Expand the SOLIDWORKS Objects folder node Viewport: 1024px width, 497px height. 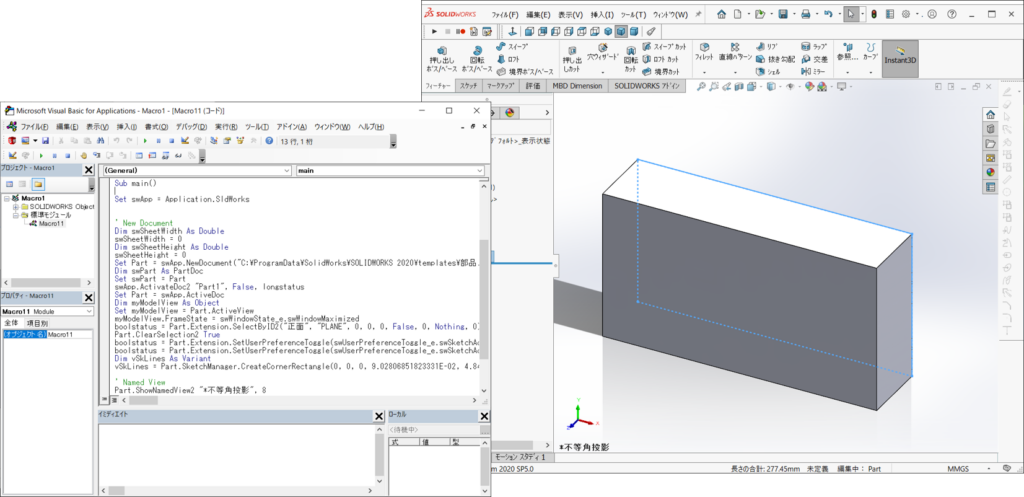point(16,206)
